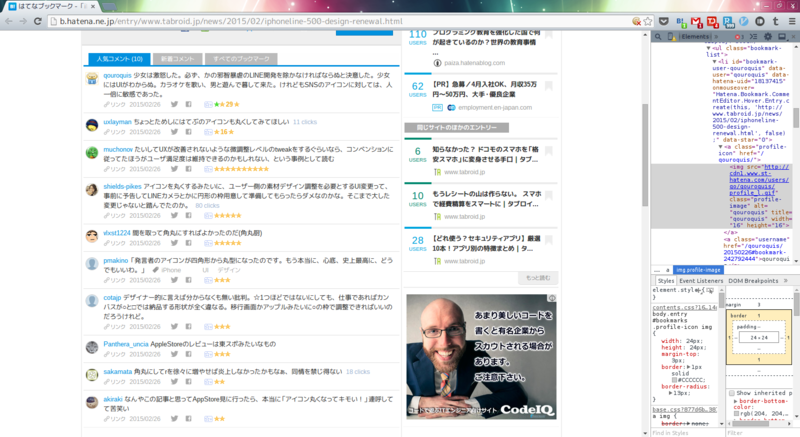800x437 pixels.
Task: Open the Tumblr t extension icon
Action: pyautogui.click(x=776, y=21)
